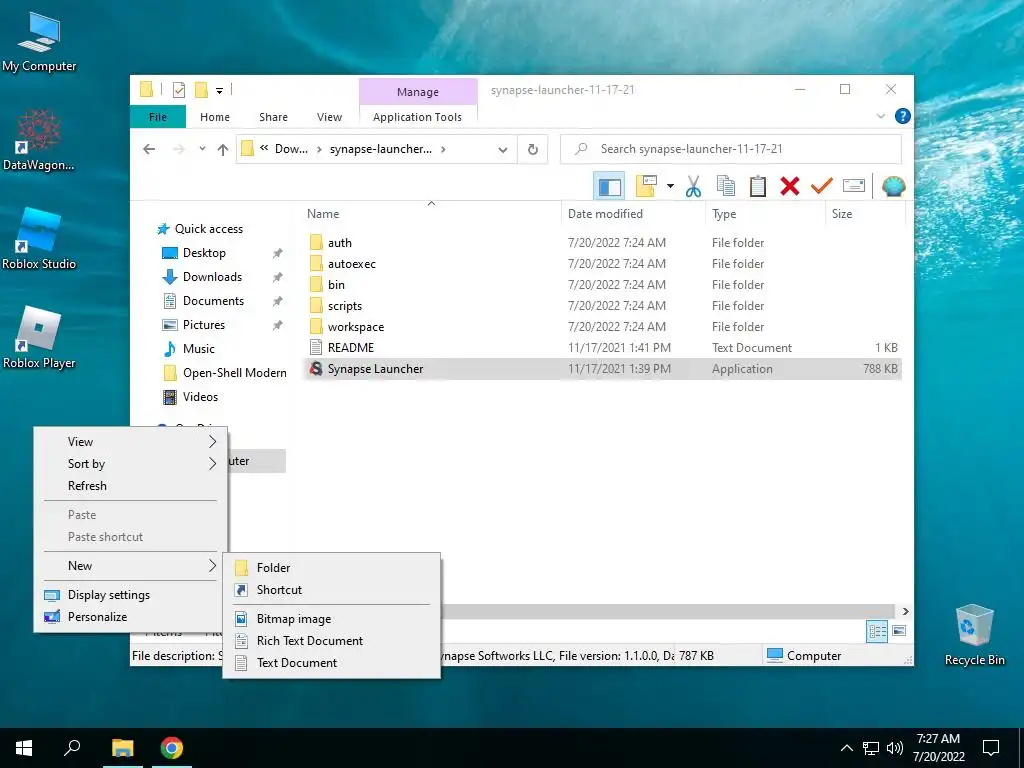Create new Folder from submenu
The height and width of the screenshot is (768, 1024).
332,568
